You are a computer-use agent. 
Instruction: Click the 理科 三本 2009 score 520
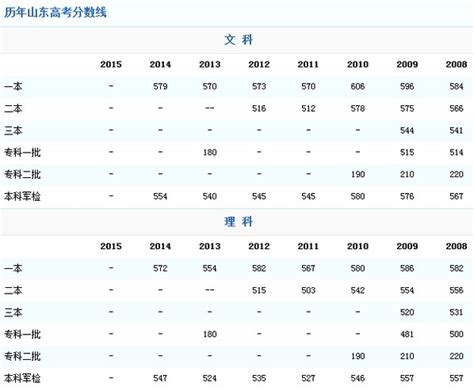click(x=407, y=312)
